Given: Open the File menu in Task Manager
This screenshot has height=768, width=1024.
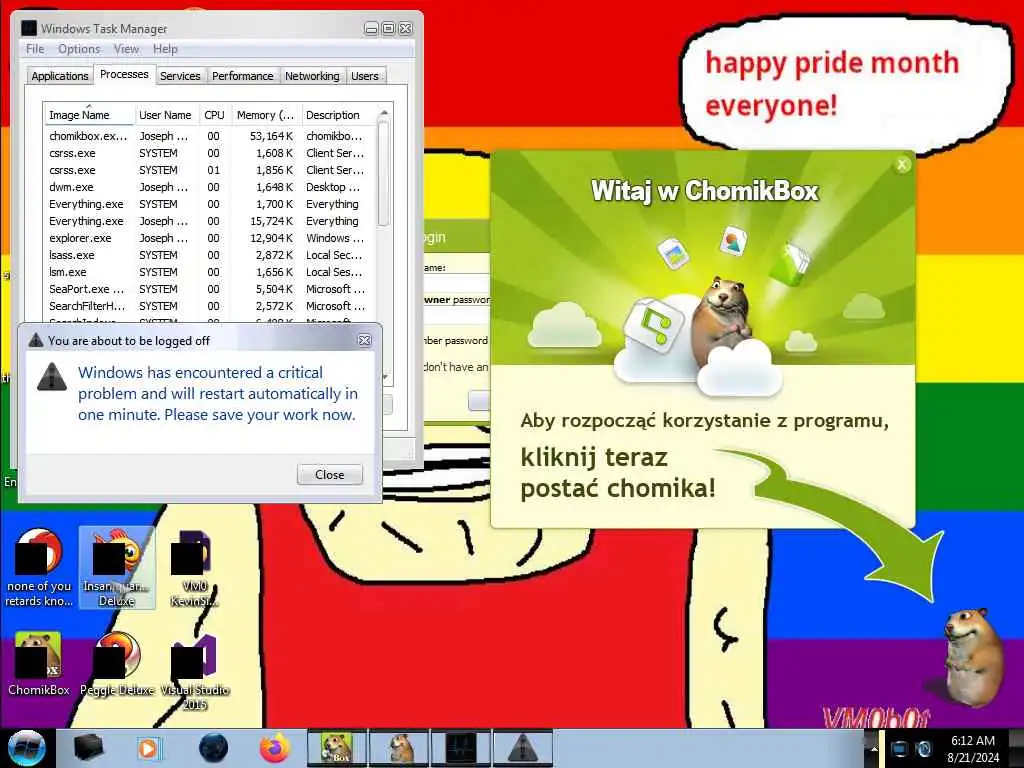Looking at the screenshot, I should pos(35,49).
